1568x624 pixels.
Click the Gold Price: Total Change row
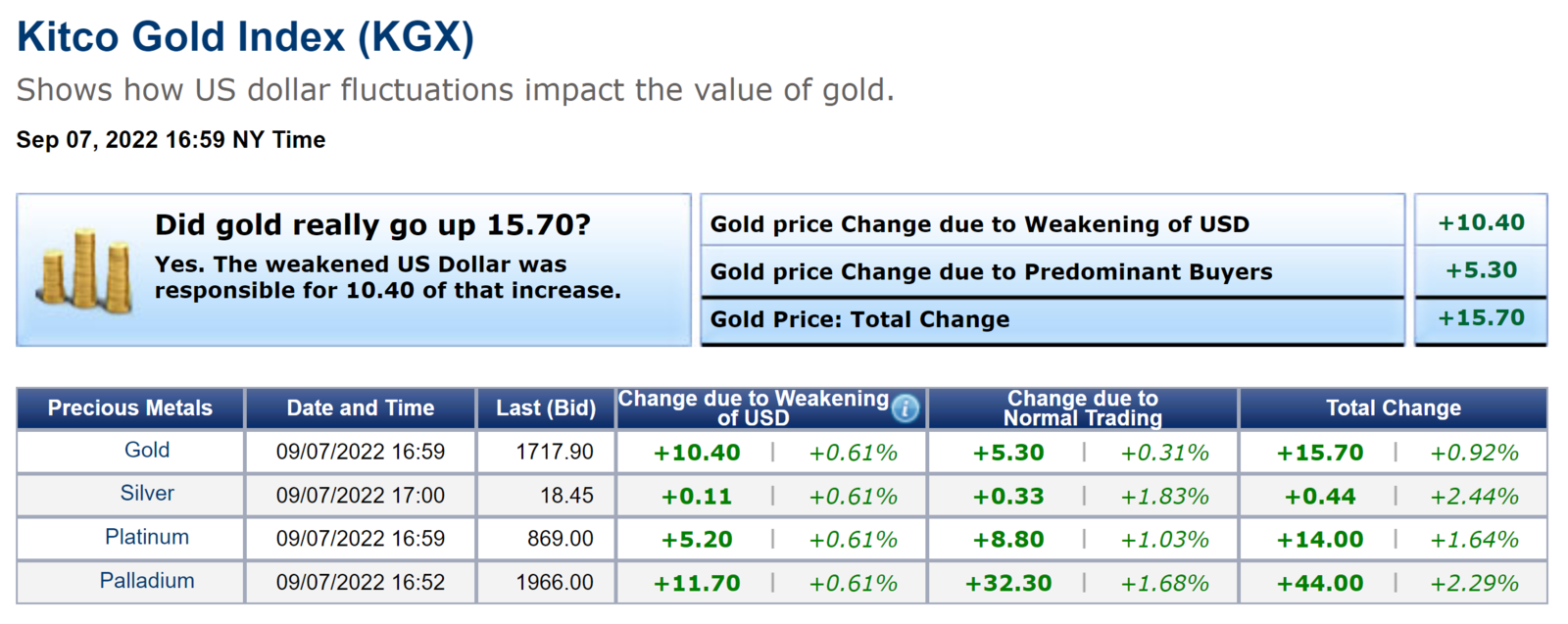click(859, 319)
